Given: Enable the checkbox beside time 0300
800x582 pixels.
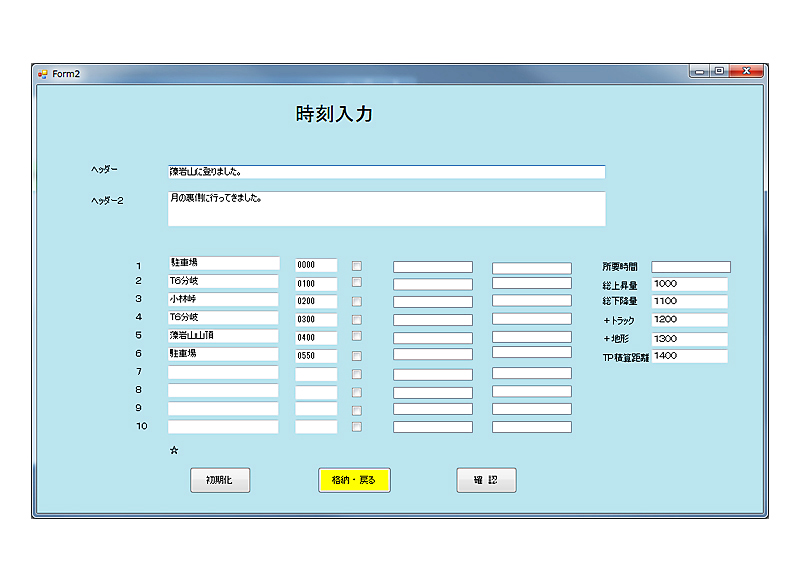Looking at the screenshot, I should (356, 319).
